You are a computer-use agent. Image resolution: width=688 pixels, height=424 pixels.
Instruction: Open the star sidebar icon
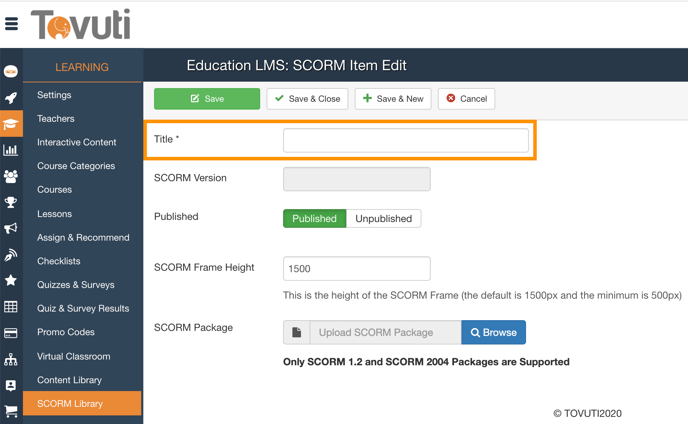tap(11, 280)
